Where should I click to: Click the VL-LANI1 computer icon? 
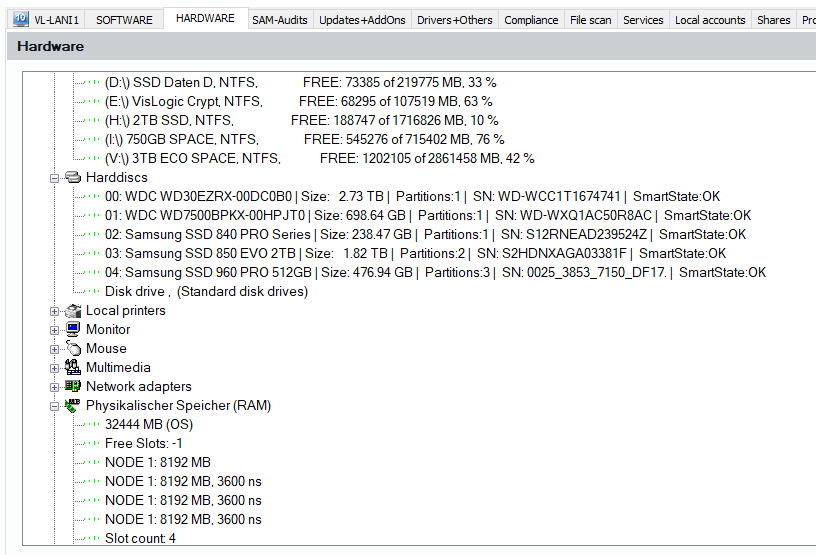20,19
